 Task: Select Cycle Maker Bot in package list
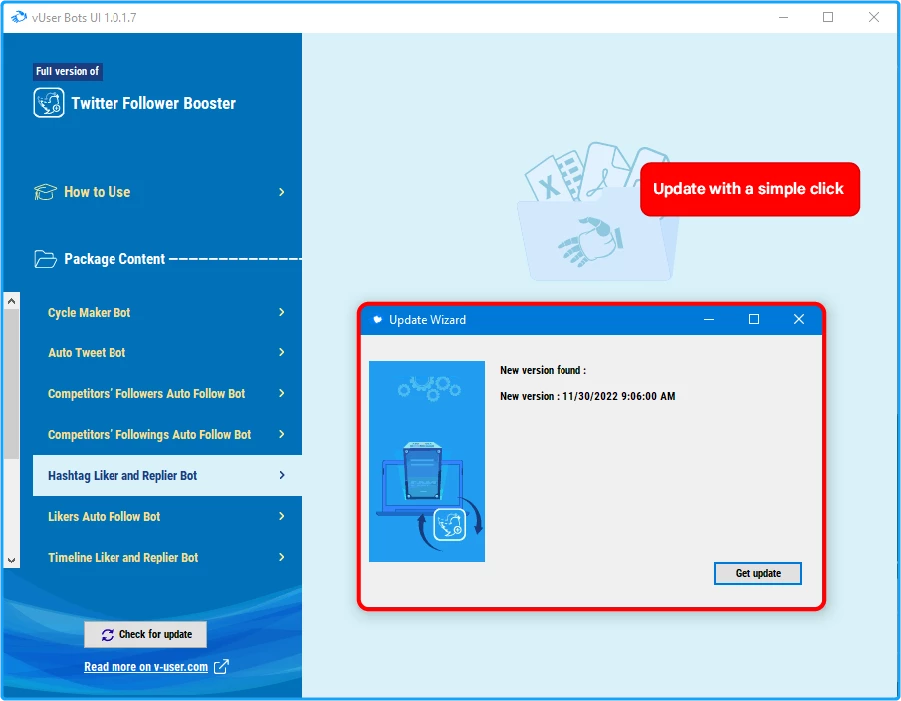(x=167, y=312)
